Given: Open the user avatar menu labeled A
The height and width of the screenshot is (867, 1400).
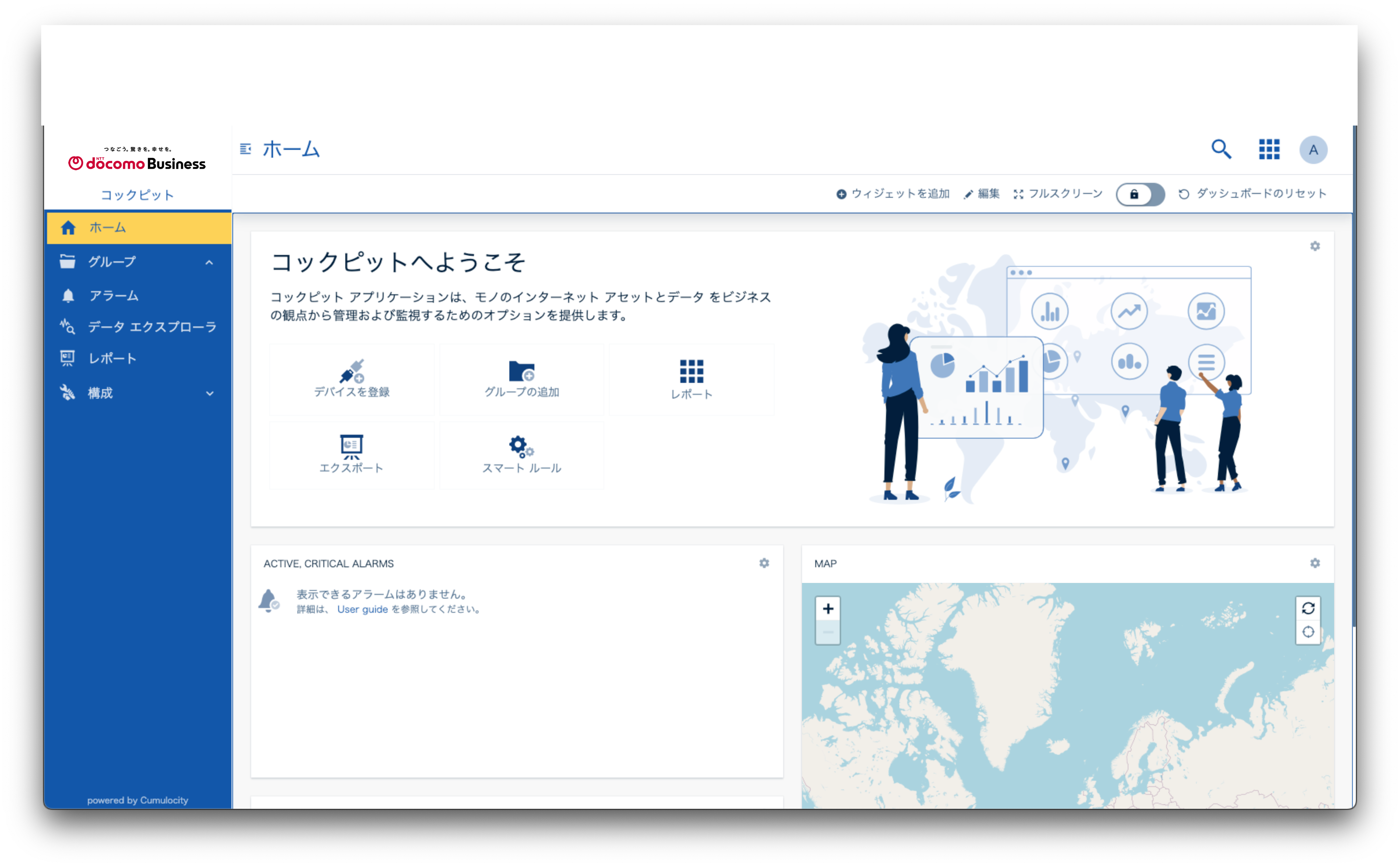Looking at the screenshot, I should coord(1313,149).
